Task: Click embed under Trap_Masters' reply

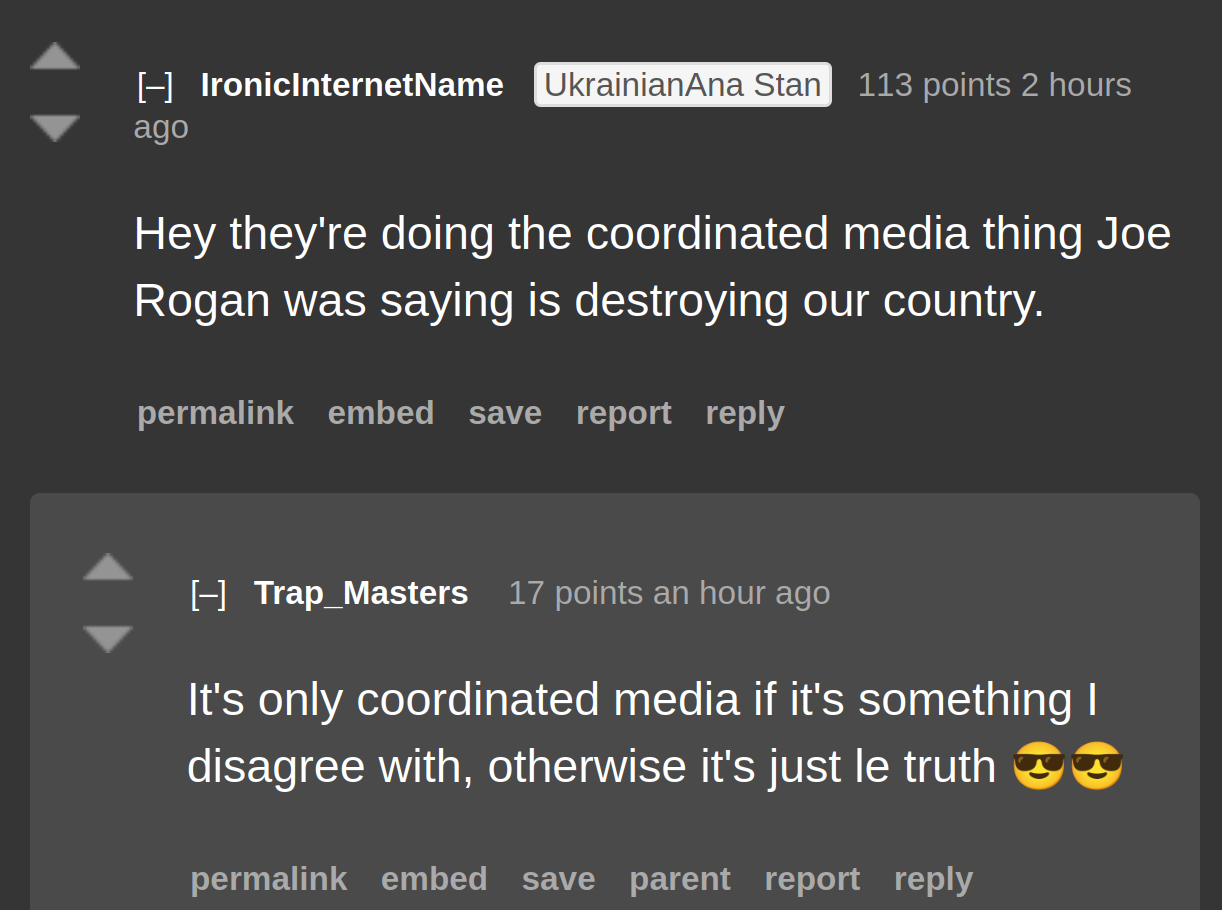Action: pyautogui.click(x=434, y=879)
